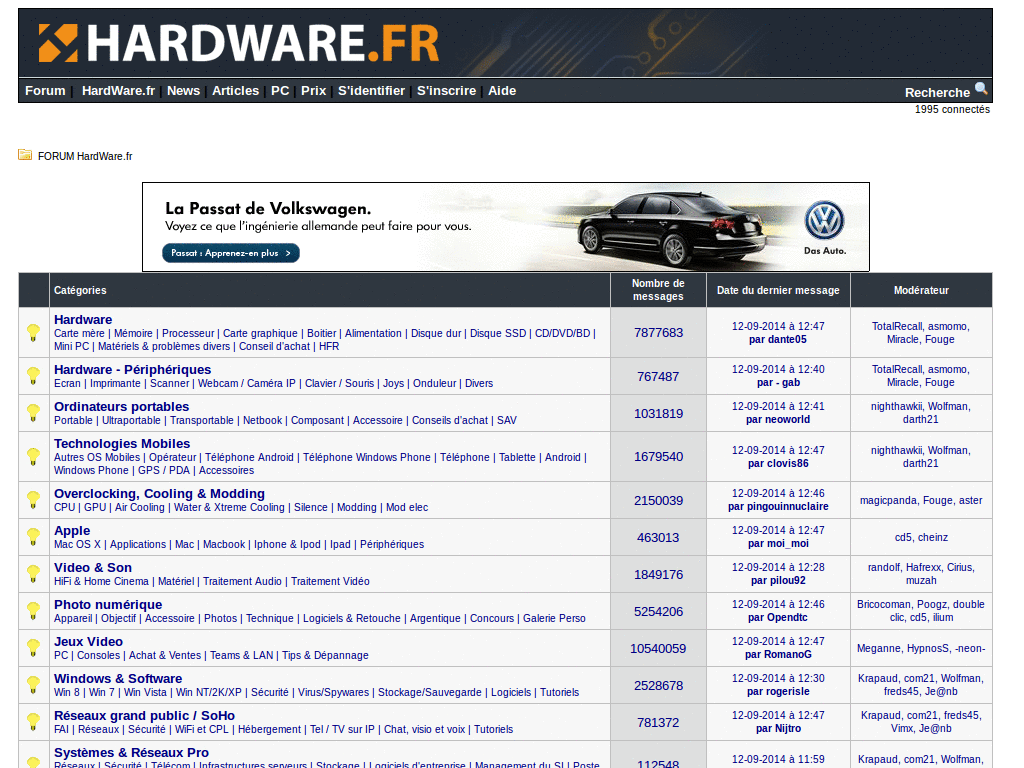
Task: Open Téléphone Android subcategory
Action: coord(249,457)
